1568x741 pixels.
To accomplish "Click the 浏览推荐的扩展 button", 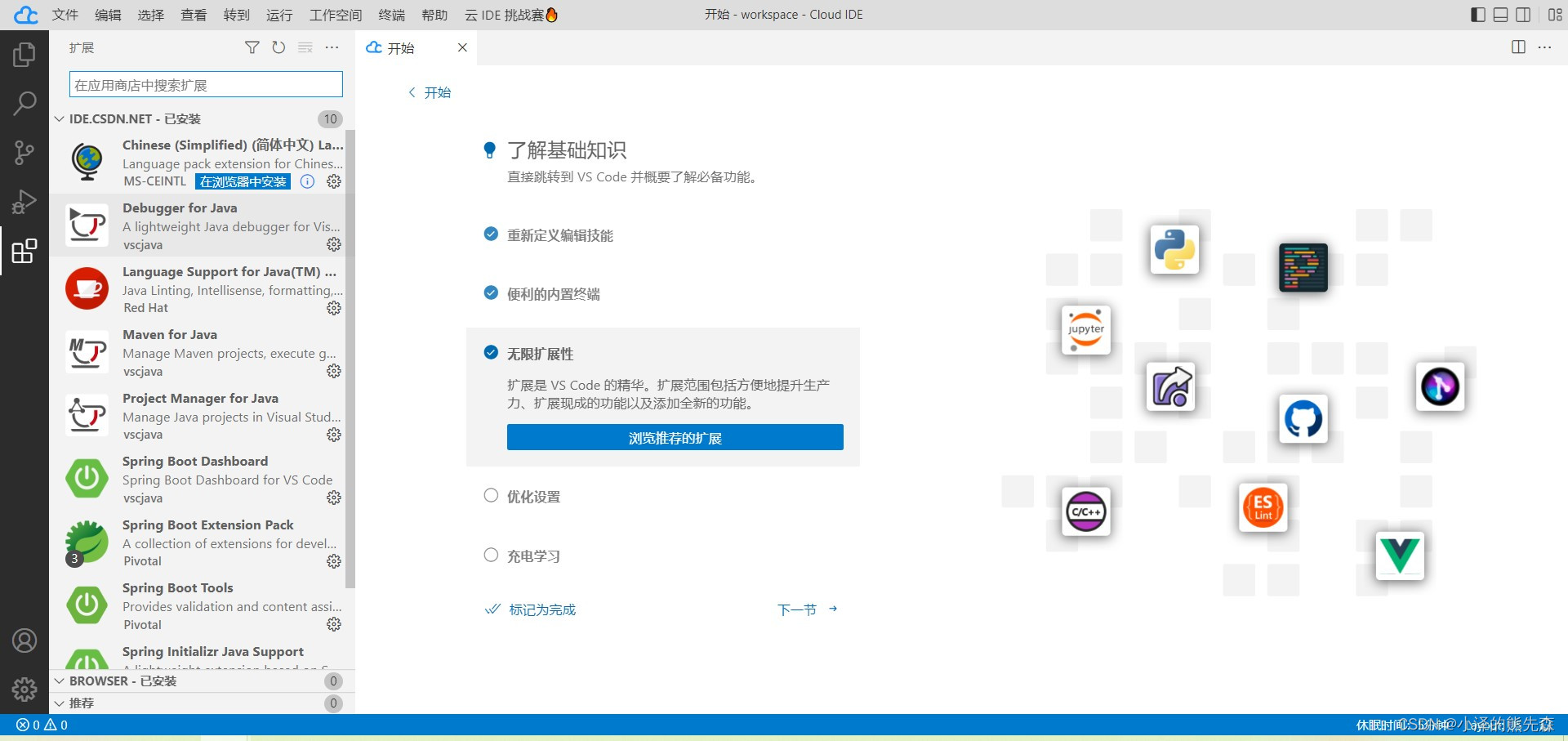I will coord(675,438).
